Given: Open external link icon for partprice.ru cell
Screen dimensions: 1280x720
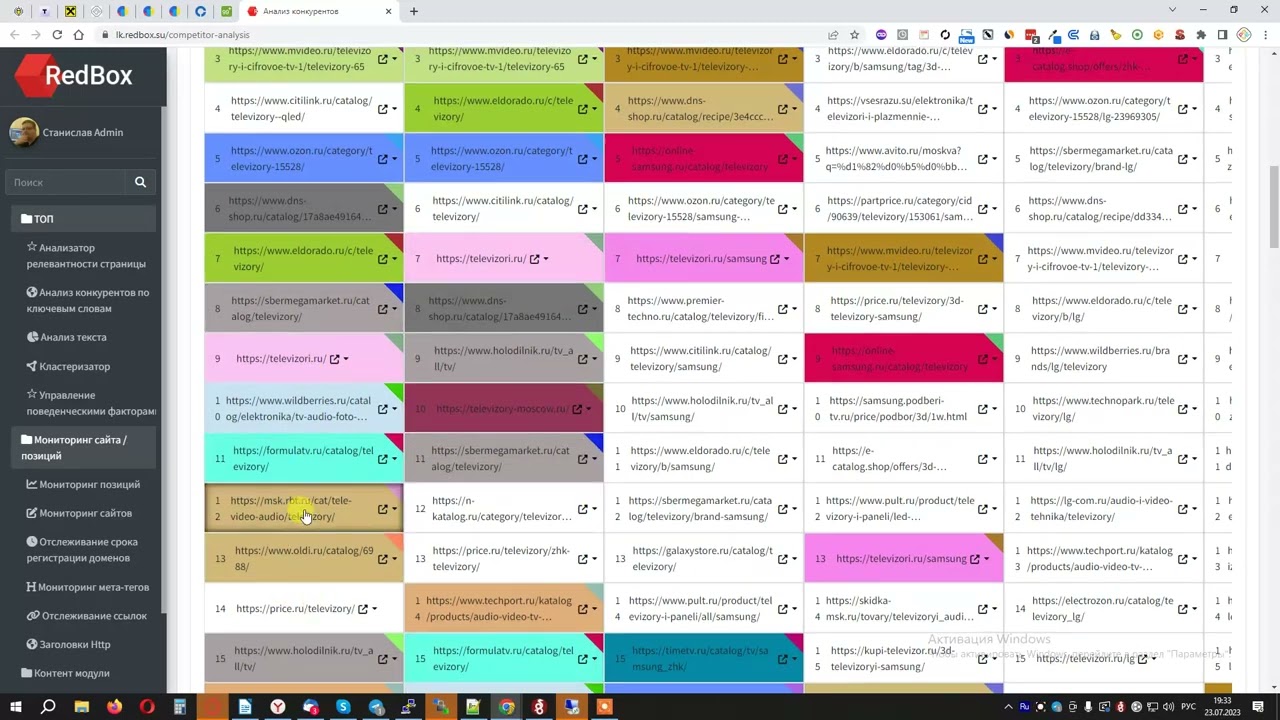Looking at the screenshot, I should pos(983,209).
